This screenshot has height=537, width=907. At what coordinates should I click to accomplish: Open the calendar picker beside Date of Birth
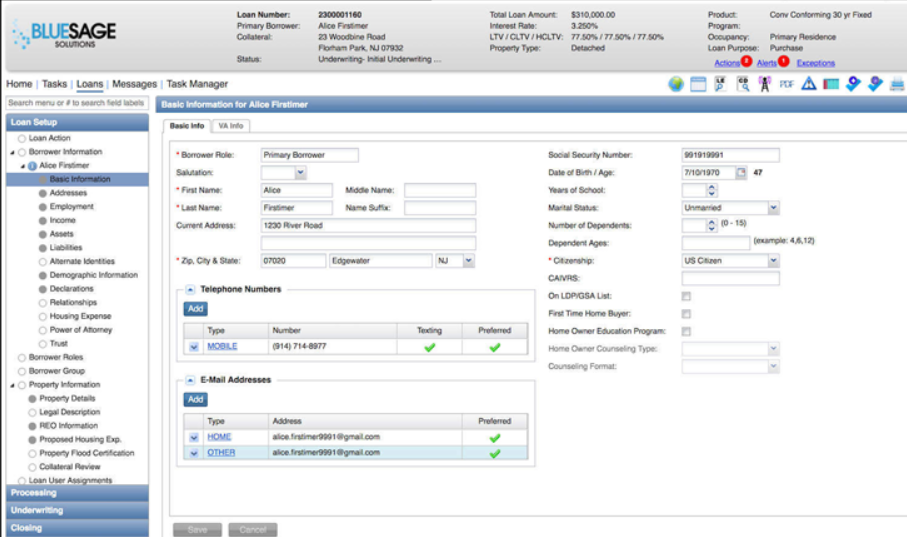tap(741, 173)
